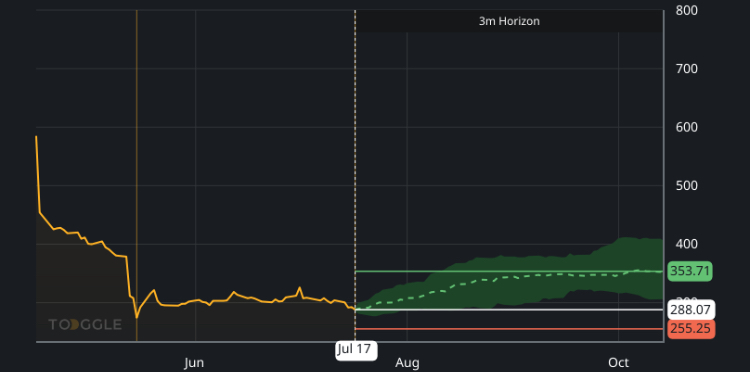
Task: Select the 3m Horizon header bar
Action: (x=509, y=22)
